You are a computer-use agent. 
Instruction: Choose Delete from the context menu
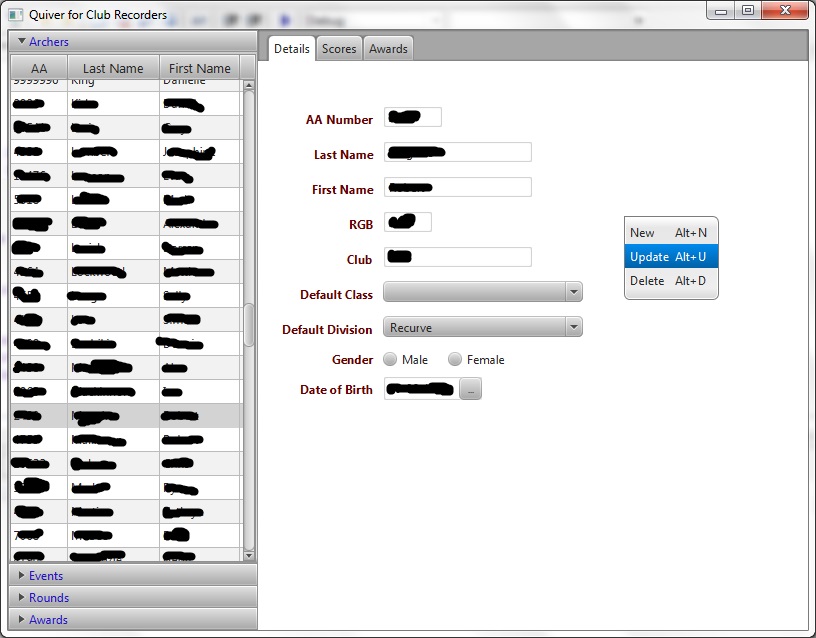[x=671, y=281]
